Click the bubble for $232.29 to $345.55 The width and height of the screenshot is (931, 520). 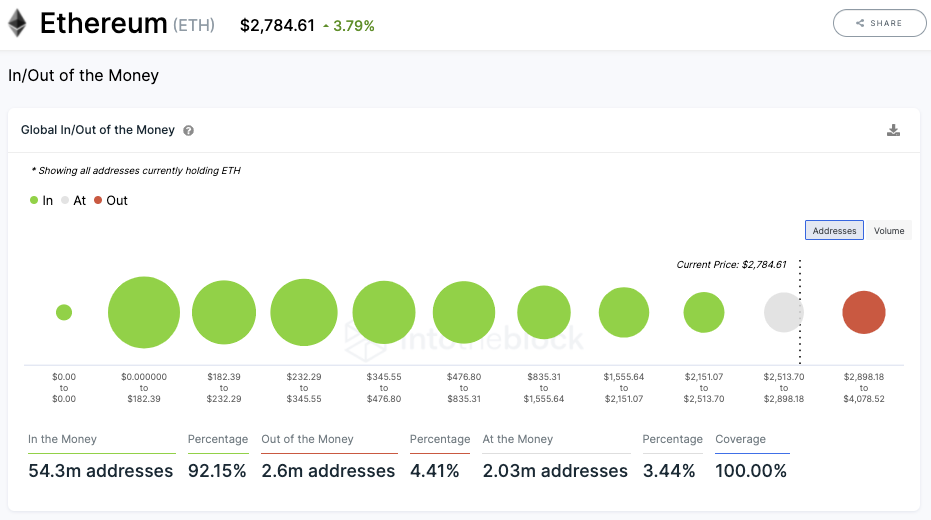coord(304,312)
